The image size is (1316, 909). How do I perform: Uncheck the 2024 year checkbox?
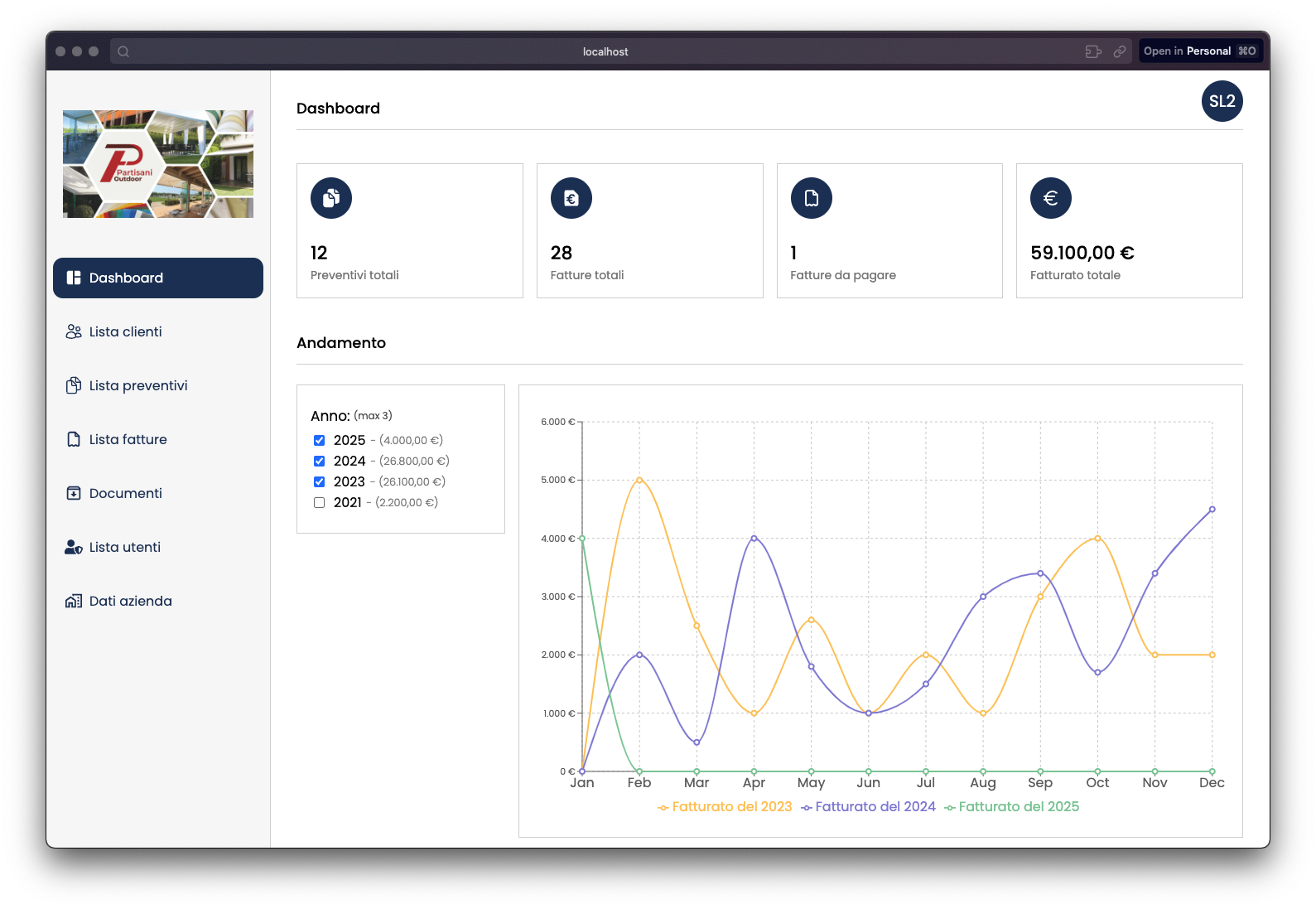[x=319, y=462]
